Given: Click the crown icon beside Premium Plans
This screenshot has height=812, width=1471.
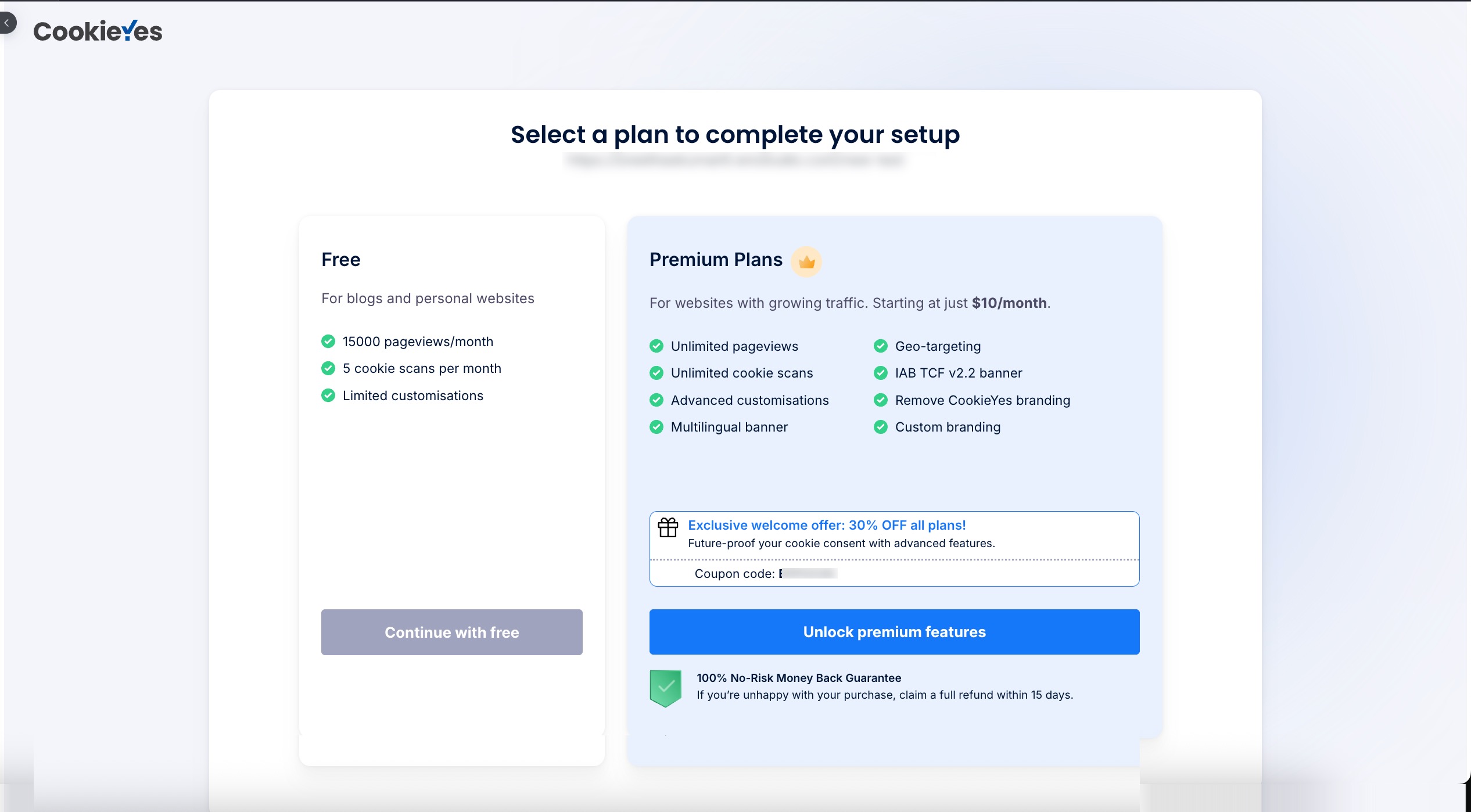Looking at the screenshot, I should click(x=806, y=261).
